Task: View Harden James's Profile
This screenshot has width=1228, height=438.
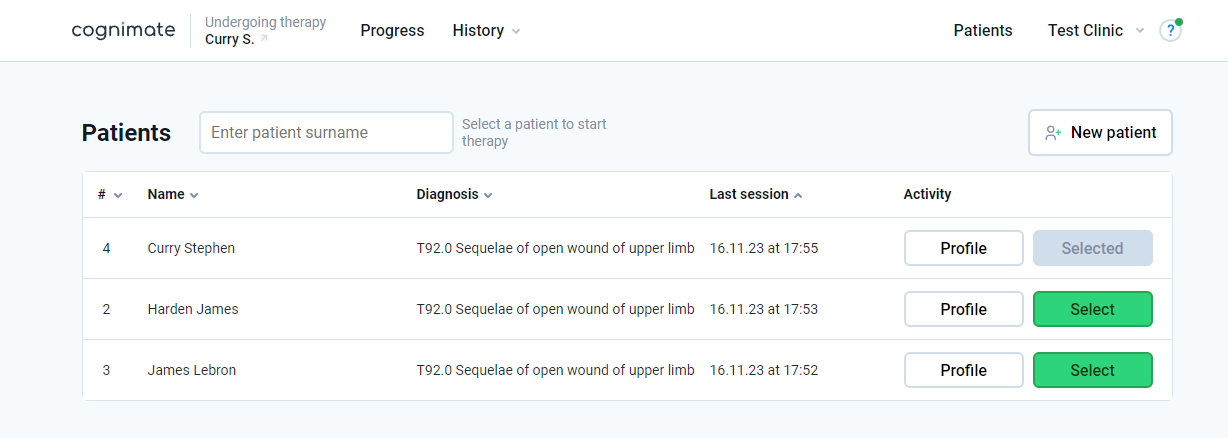Action: click(x=963, y=309)
